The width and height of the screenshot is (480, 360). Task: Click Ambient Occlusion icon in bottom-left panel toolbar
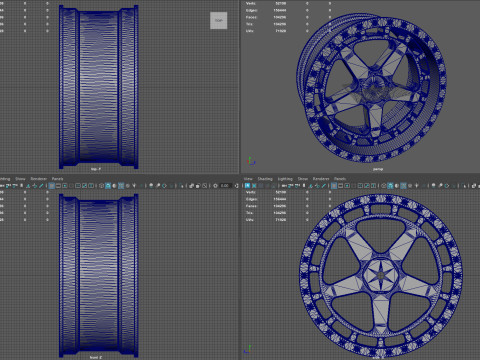pyautogui.click(x=151, y=186)
